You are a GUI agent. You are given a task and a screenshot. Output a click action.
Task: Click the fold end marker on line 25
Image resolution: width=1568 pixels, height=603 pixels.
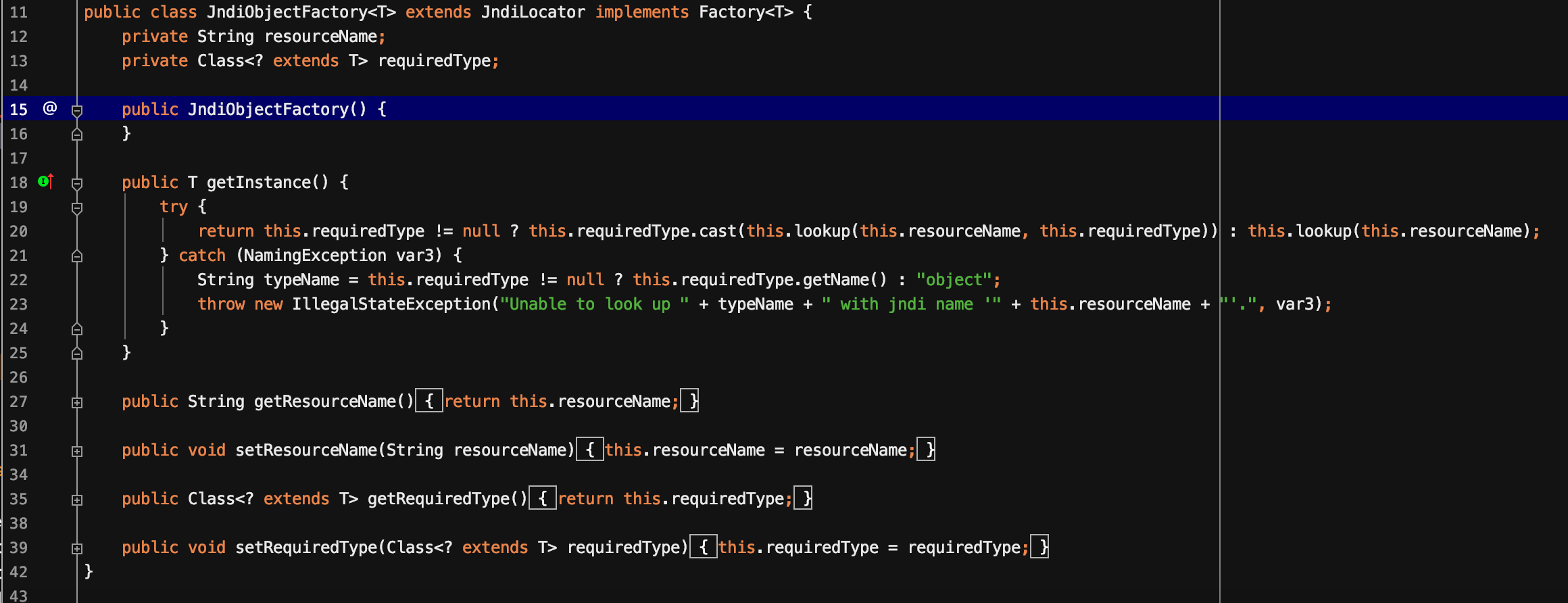77,354
